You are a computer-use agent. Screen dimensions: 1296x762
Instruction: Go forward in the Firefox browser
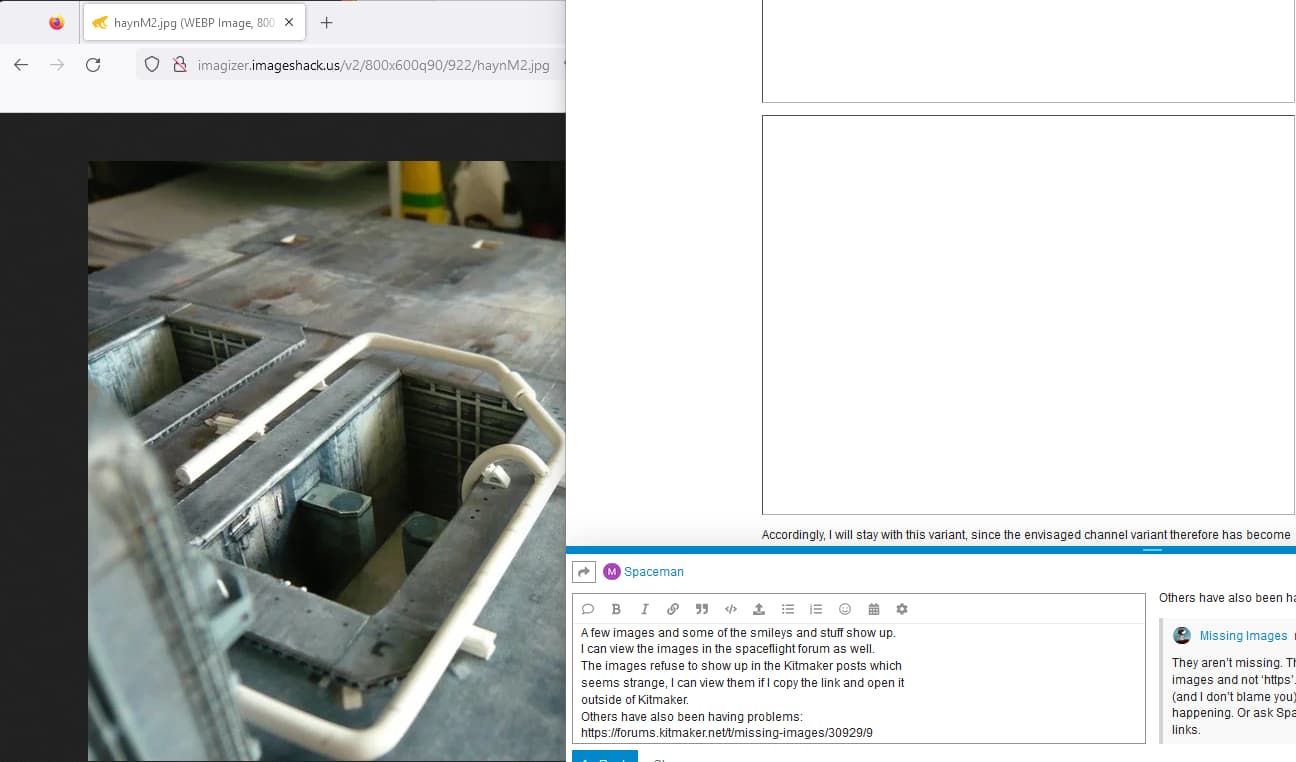tap(57, 65)
